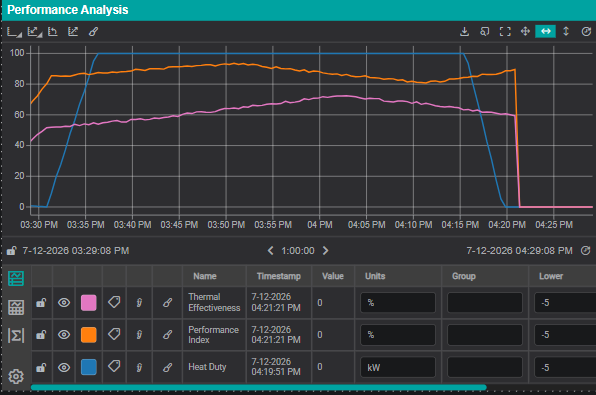Click the 1:00:00 time span
The height and width of the screenshot is (395, 596).
(298, 251)
